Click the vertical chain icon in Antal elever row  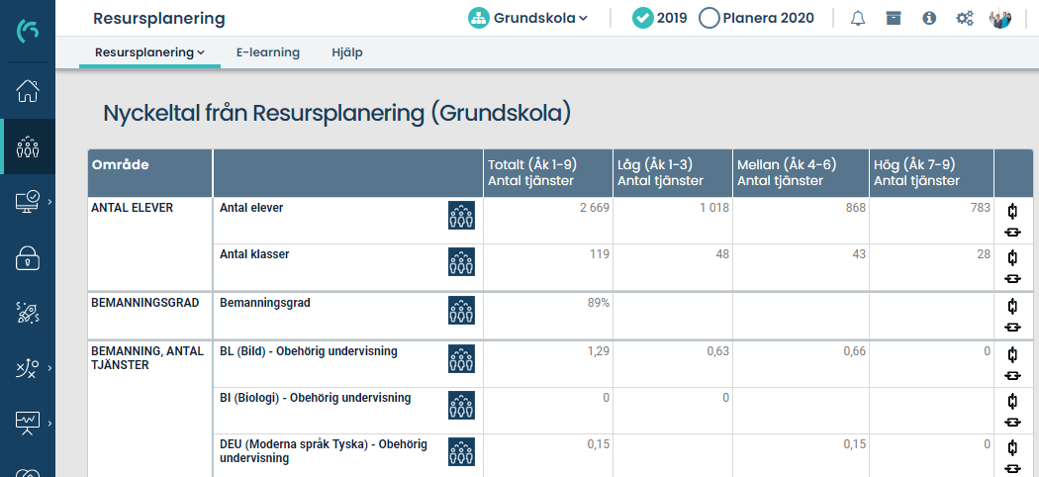pyautogui.click(x=1012, y=212)
